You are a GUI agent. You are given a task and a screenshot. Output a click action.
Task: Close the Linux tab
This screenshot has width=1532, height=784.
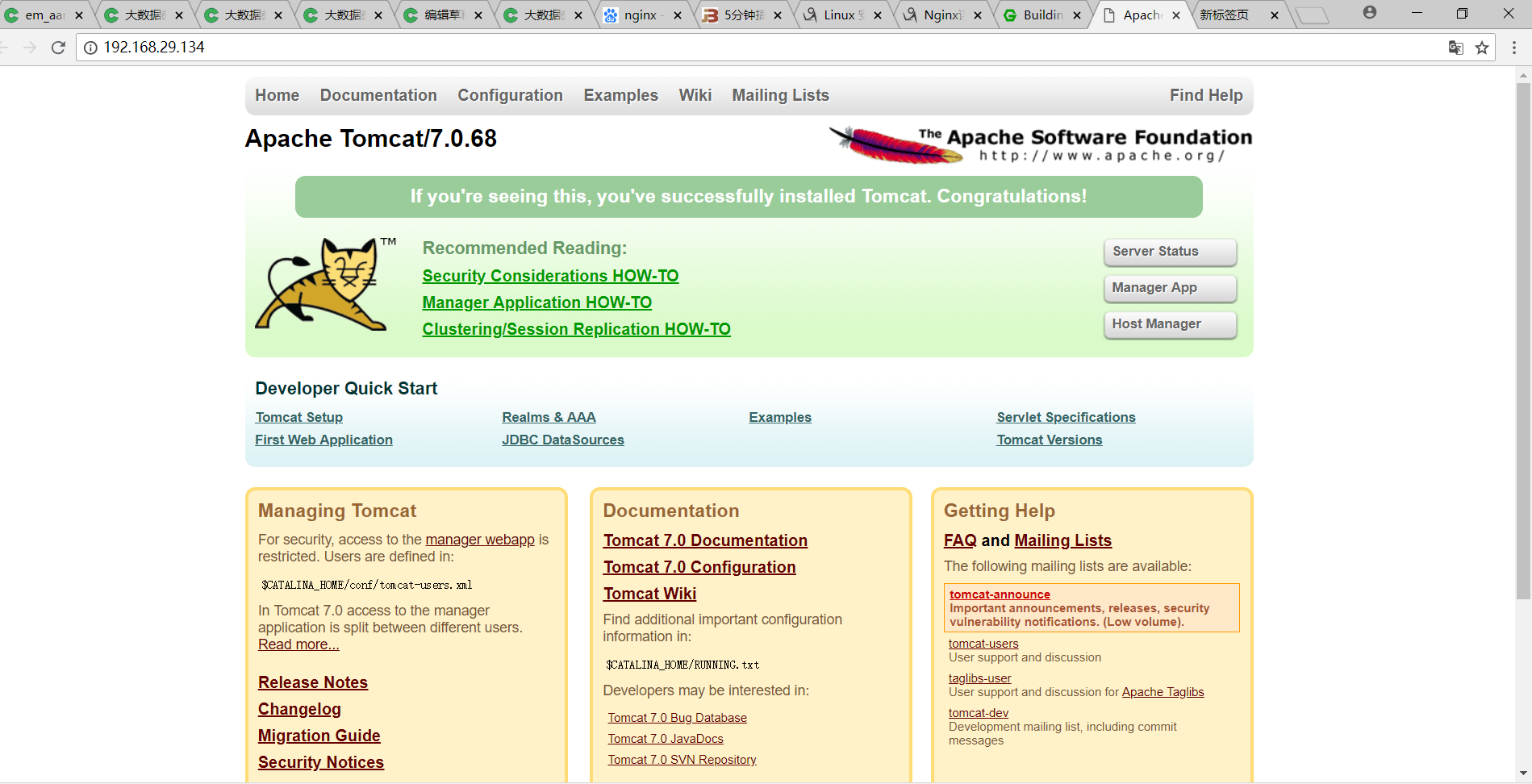(x=878, y=15)
